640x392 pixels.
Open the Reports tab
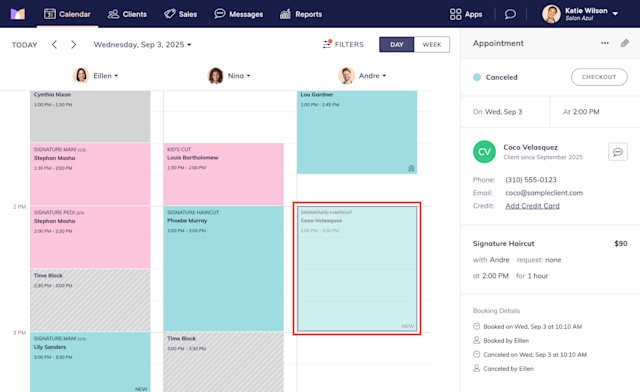click(x=301, y=14)
